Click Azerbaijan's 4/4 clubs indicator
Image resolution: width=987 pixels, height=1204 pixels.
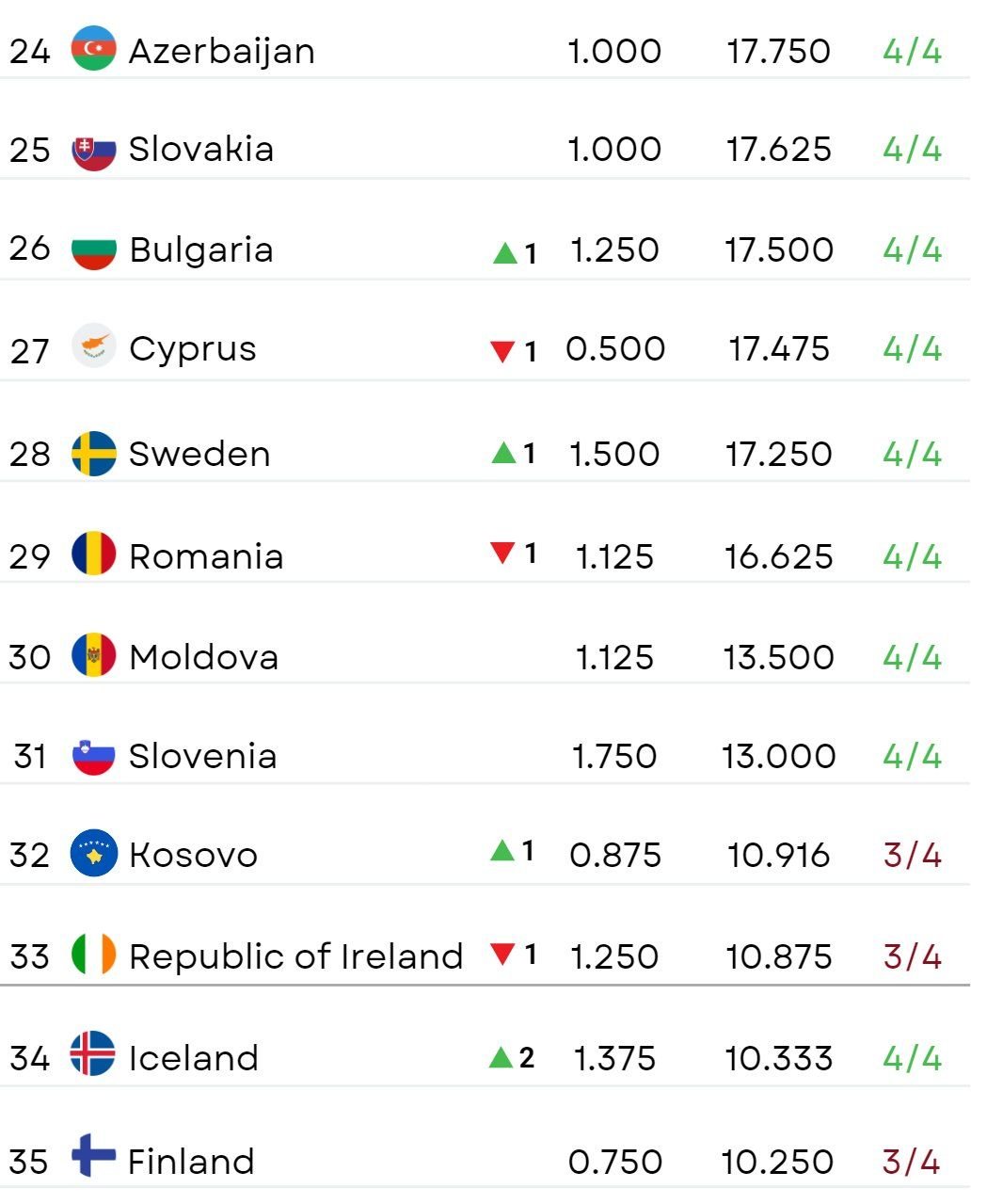click(913, 51)
